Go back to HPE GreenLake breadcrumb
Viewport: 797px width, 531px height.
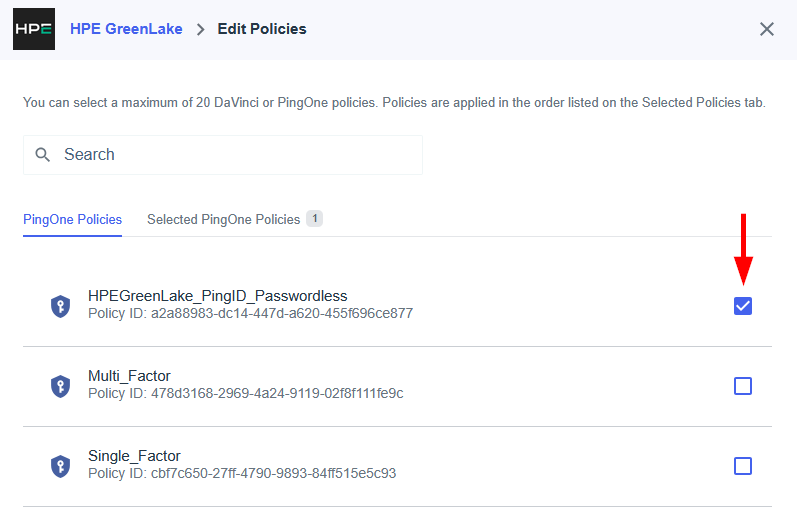[126, 29]
